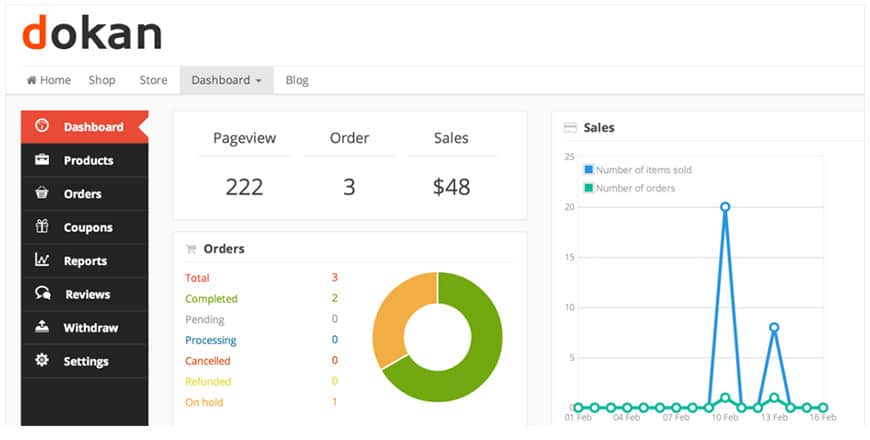The height and width of the screenshot is (440, 870).
Task: Click the card icon beside Sales panel title
Action: [x=570, y=128]
